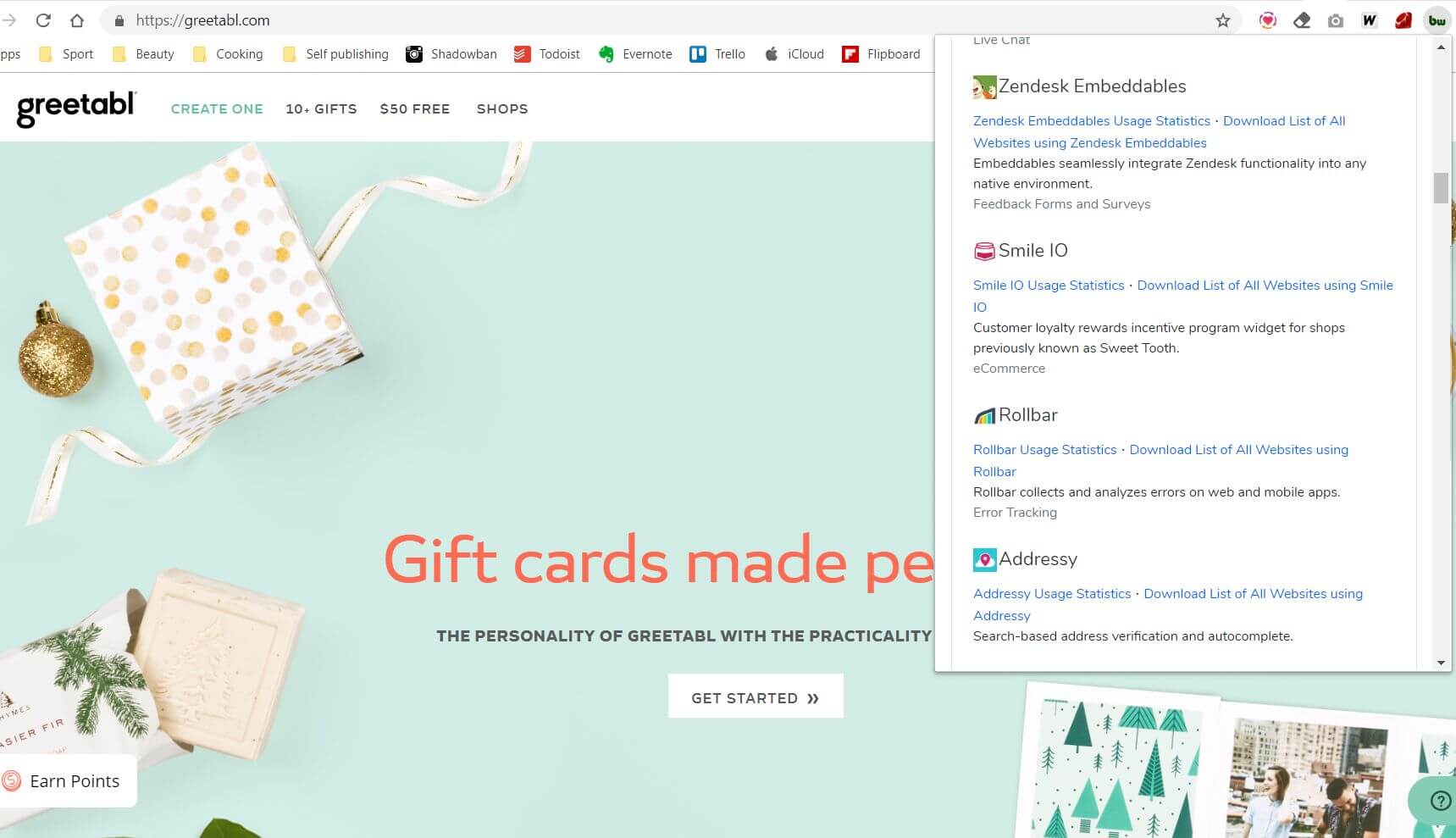The width and height of the screenshot is (1456, 838).
Task: Reload the page with the refresh icon
Action: point(43,20)
